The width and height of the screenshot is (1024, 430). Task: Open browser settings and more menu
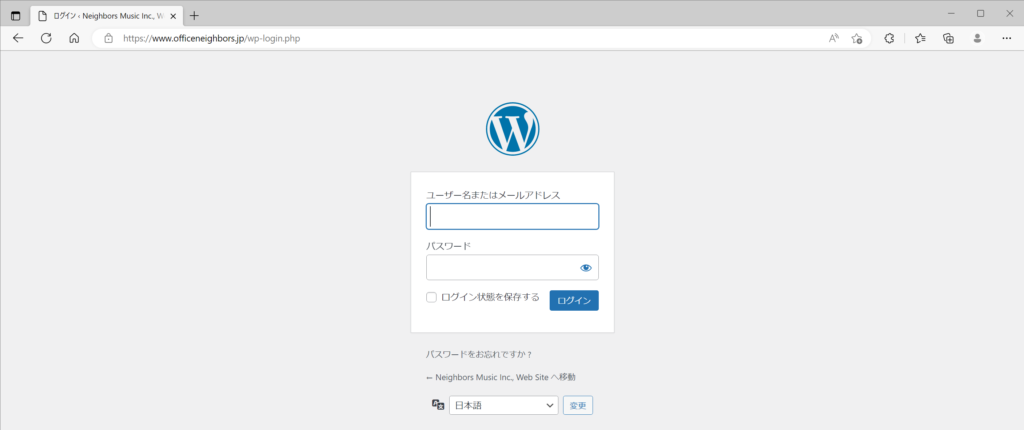click(1006, 38)
